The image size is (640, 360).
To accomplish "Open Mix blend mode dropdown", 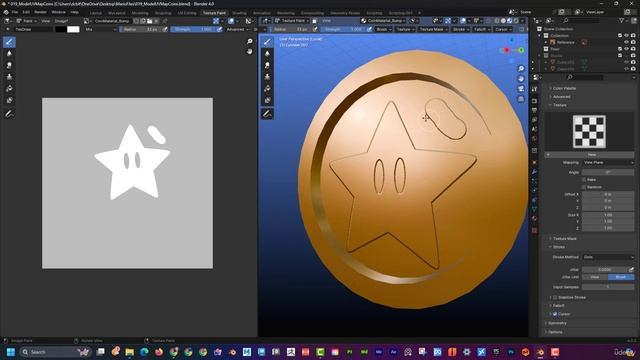I will (x=100, y=29).
